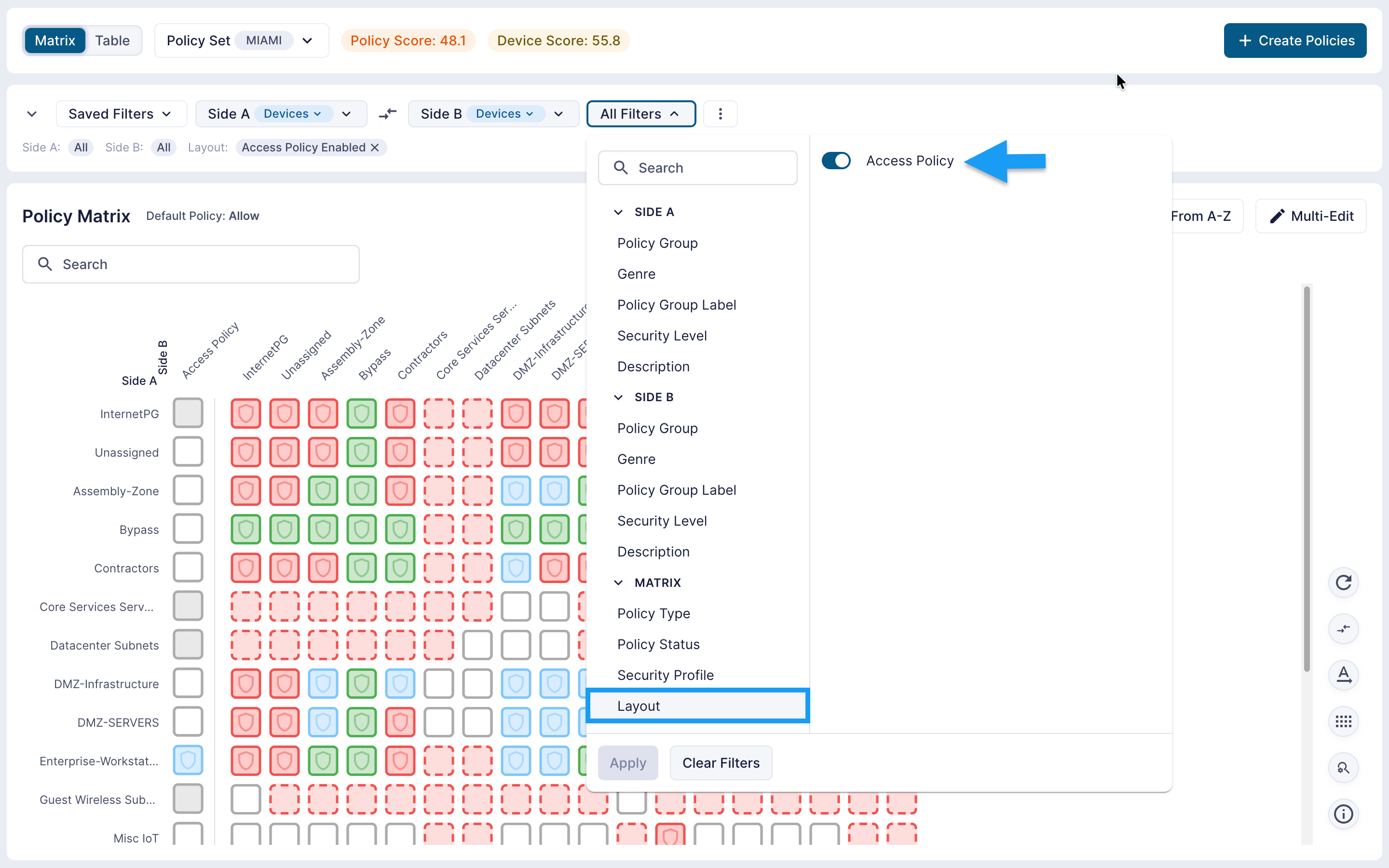Select Policy Status in filter list
This screenshot has height=868, width=1389.
tap(658, 644)
